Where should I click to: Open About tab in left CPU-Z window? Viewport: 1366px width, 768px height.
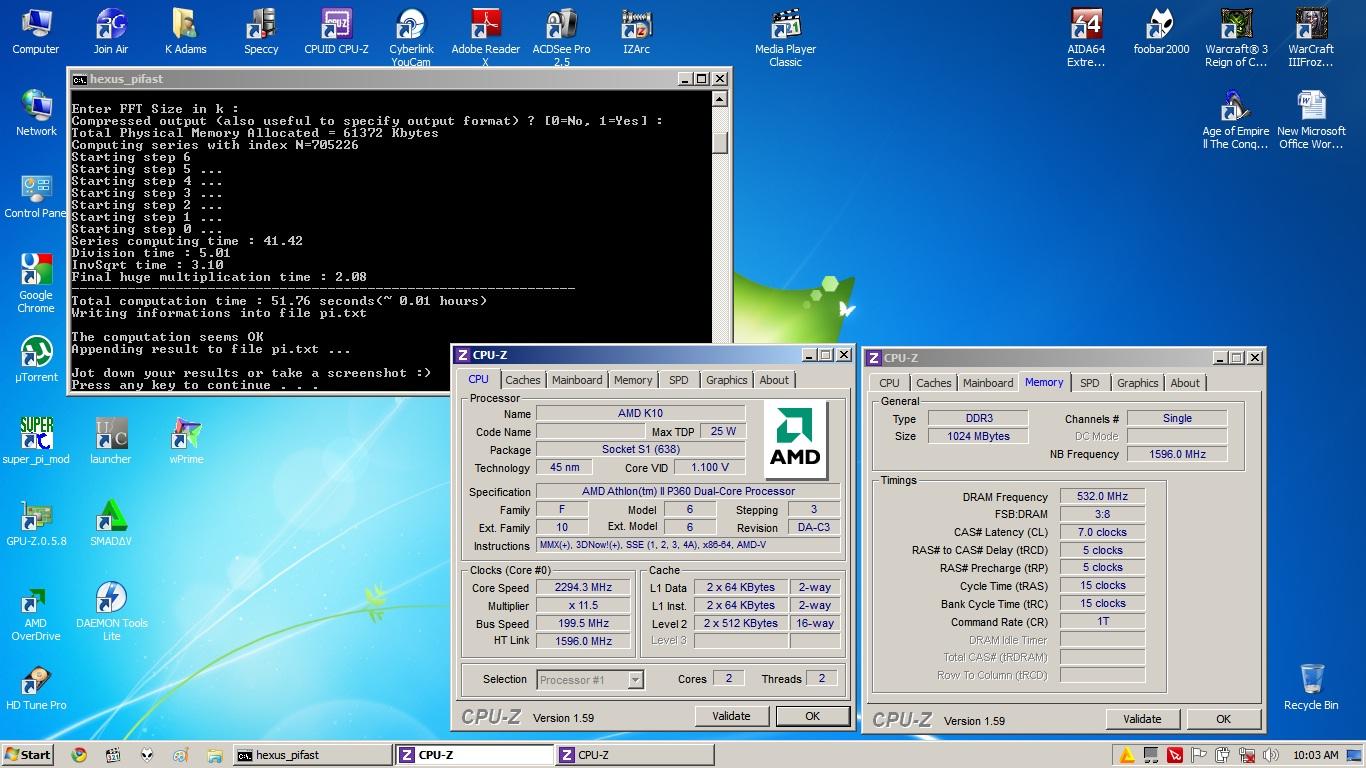pyautogui.click(x=774, y=380)
